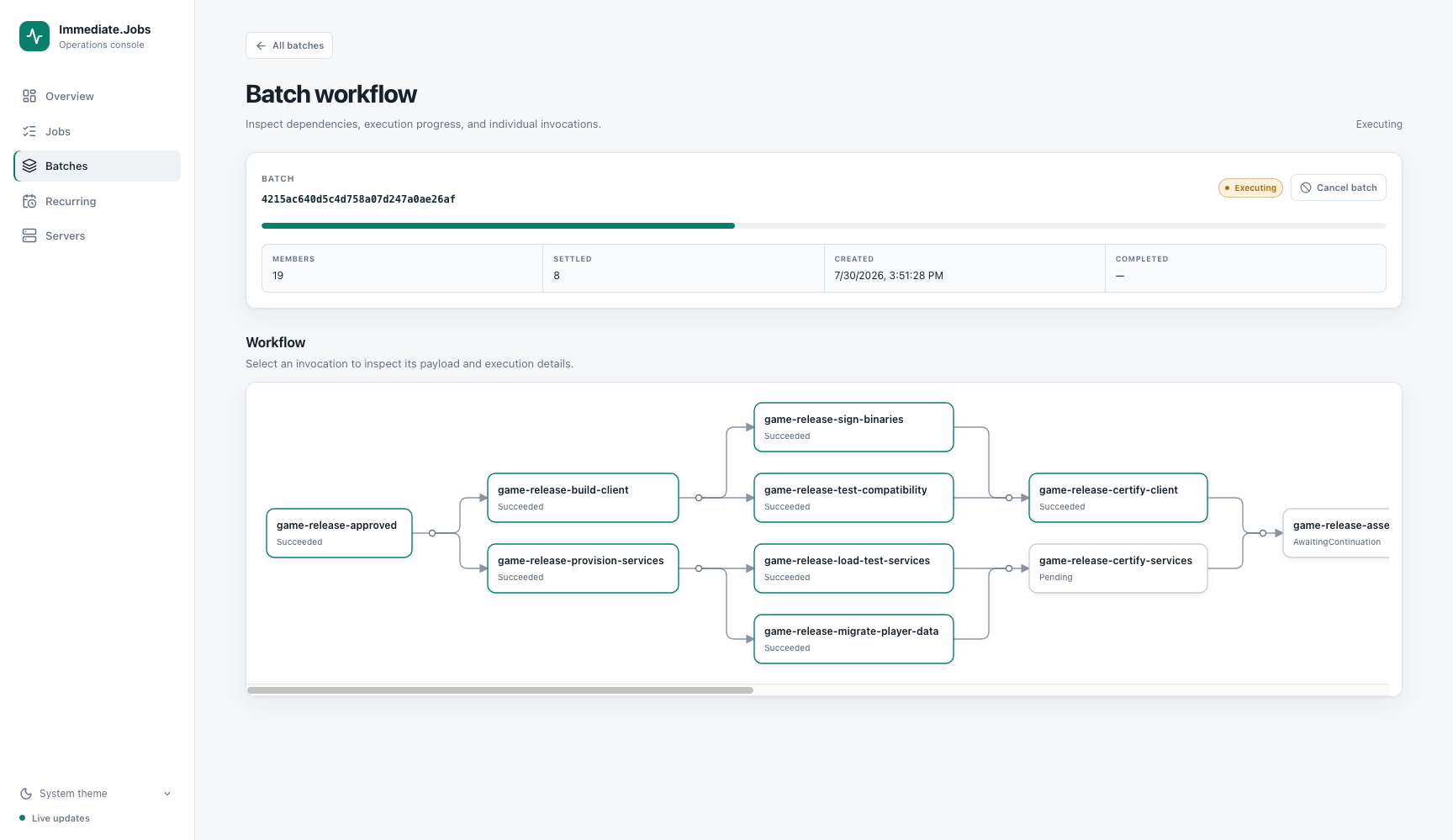Click the Batches stacked-layers icon
This screenshot has width=1453, height=840.
29,166
